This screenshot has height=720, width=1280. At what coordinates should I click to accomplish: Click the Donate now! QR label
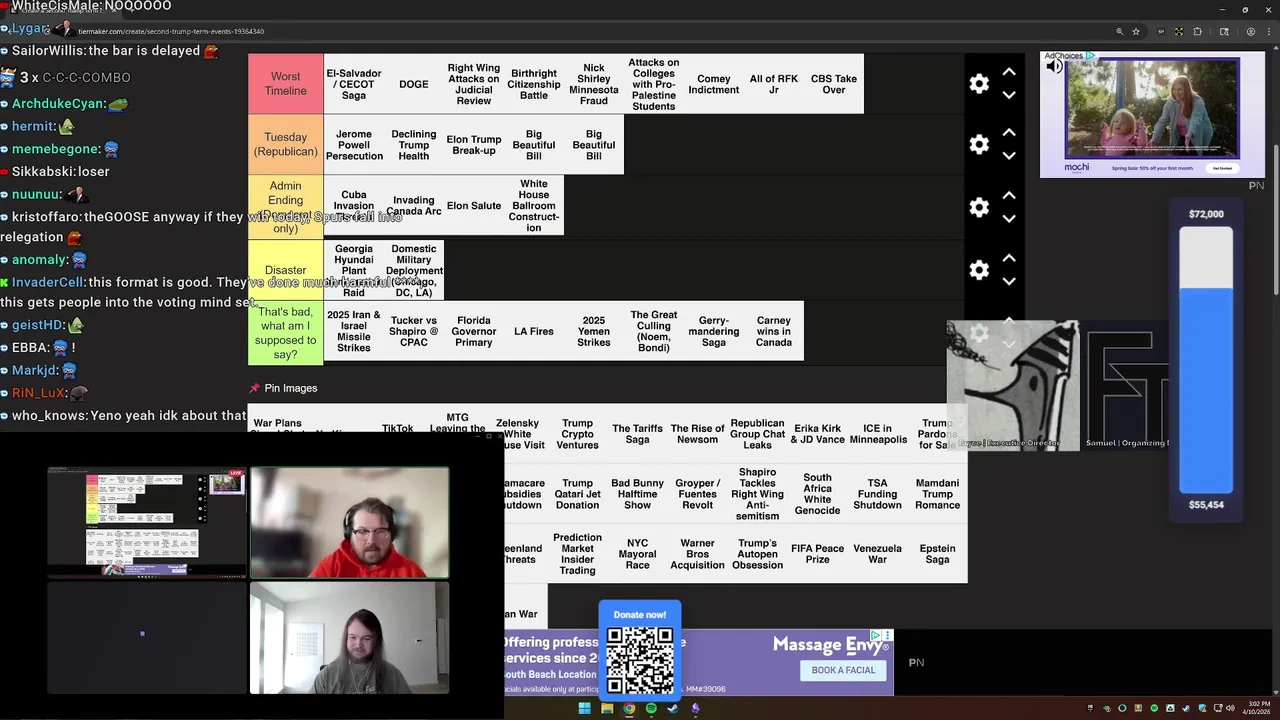click(x=640, y=614)
